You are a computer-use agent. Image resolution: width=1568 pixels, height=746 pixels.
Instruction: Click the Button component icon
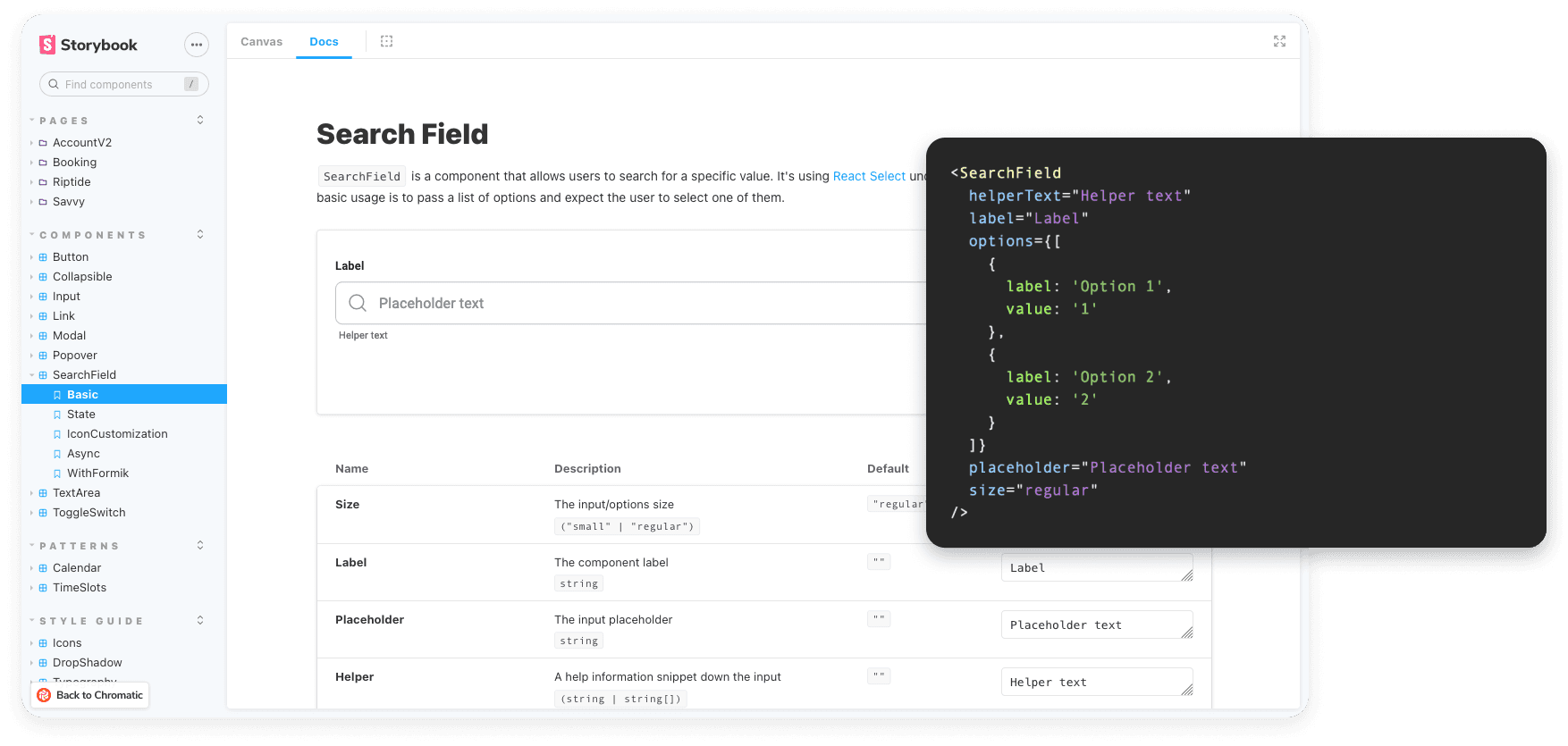point(43,257)
